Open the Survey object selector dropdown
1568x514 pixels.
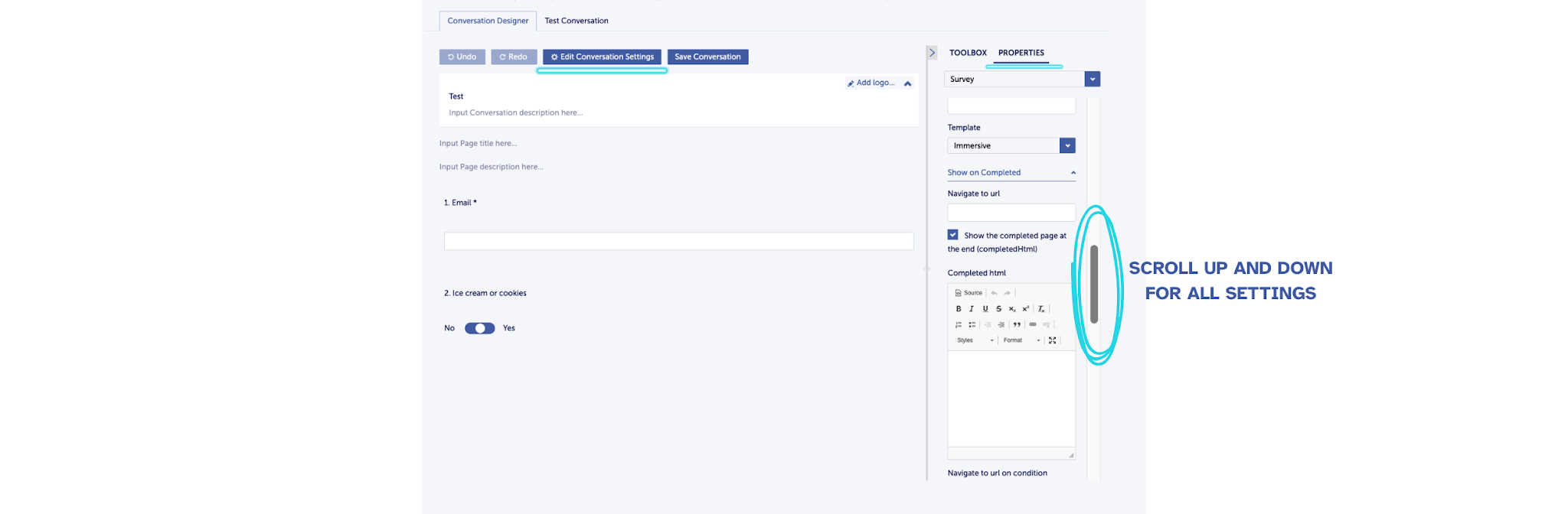click(1022, 79)
